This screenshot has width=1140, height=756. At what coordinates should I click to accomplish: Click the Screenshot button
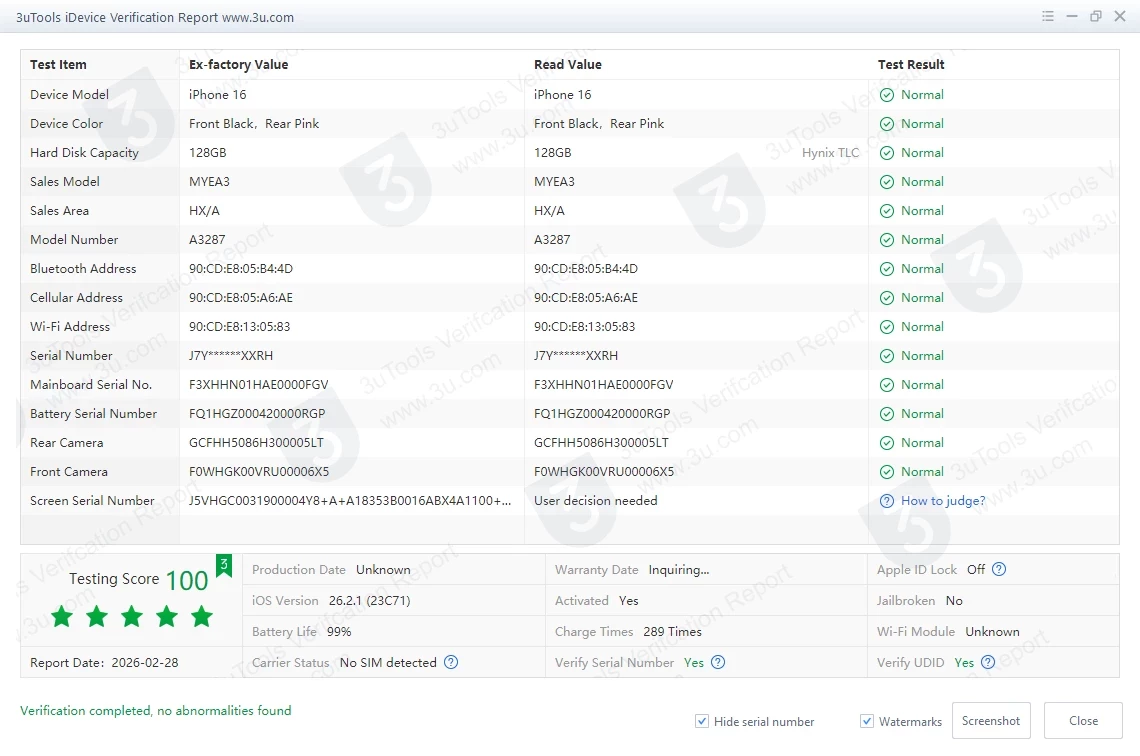pyautogui.click(x=991, y=721)
